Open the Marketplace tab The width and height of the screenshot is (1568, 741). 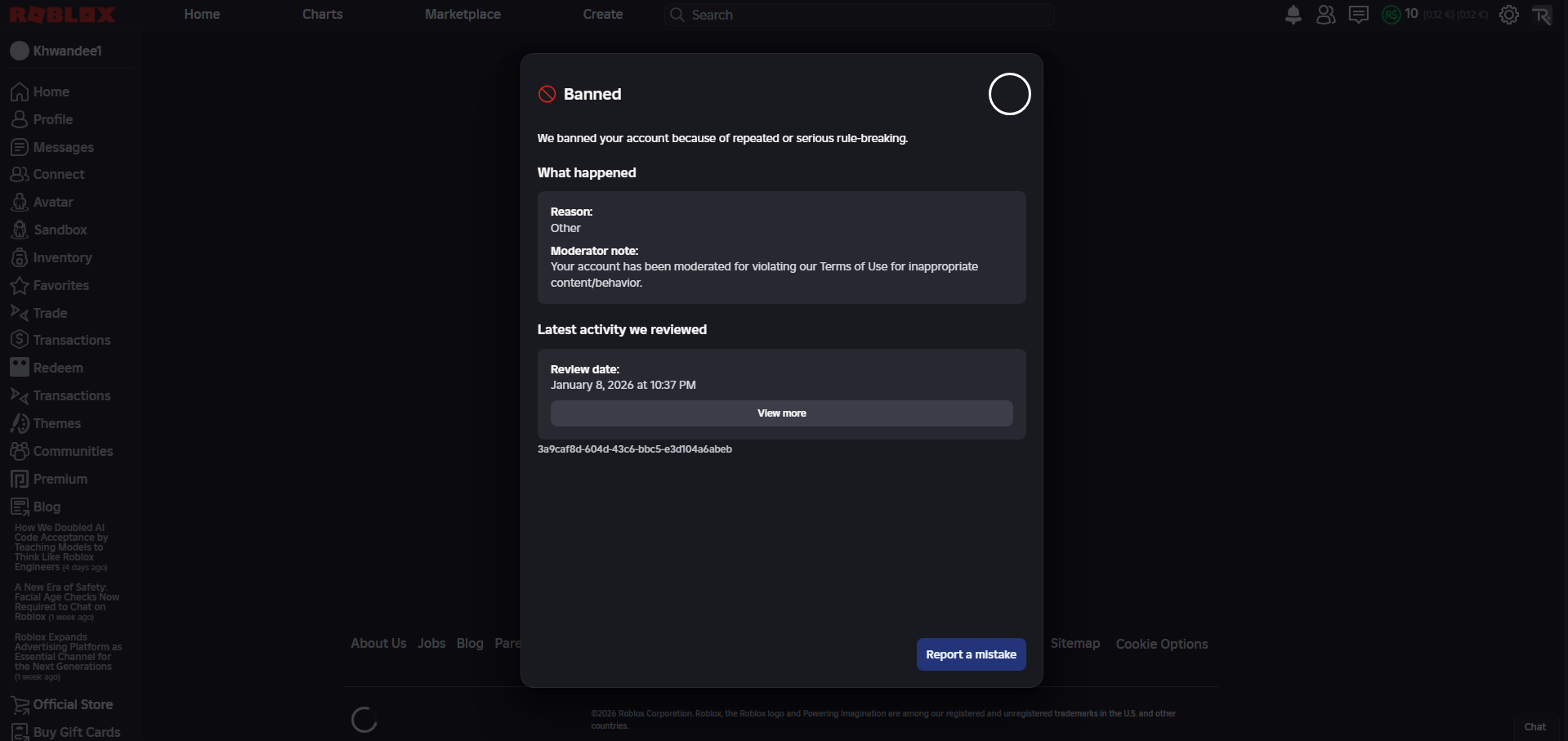(x=462, y=14)
